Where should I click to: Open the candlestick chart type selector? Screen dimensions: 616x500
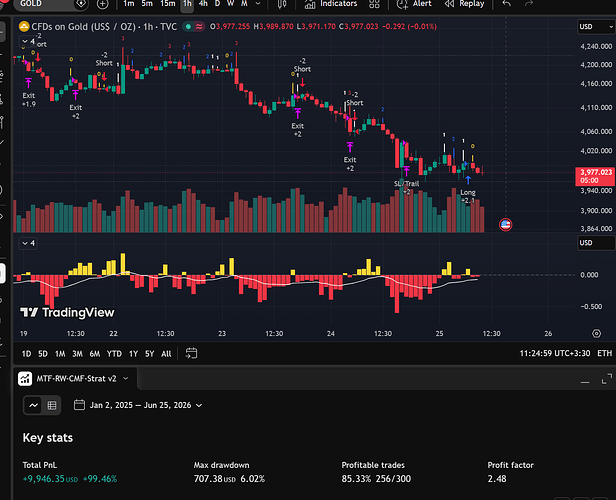282,4
